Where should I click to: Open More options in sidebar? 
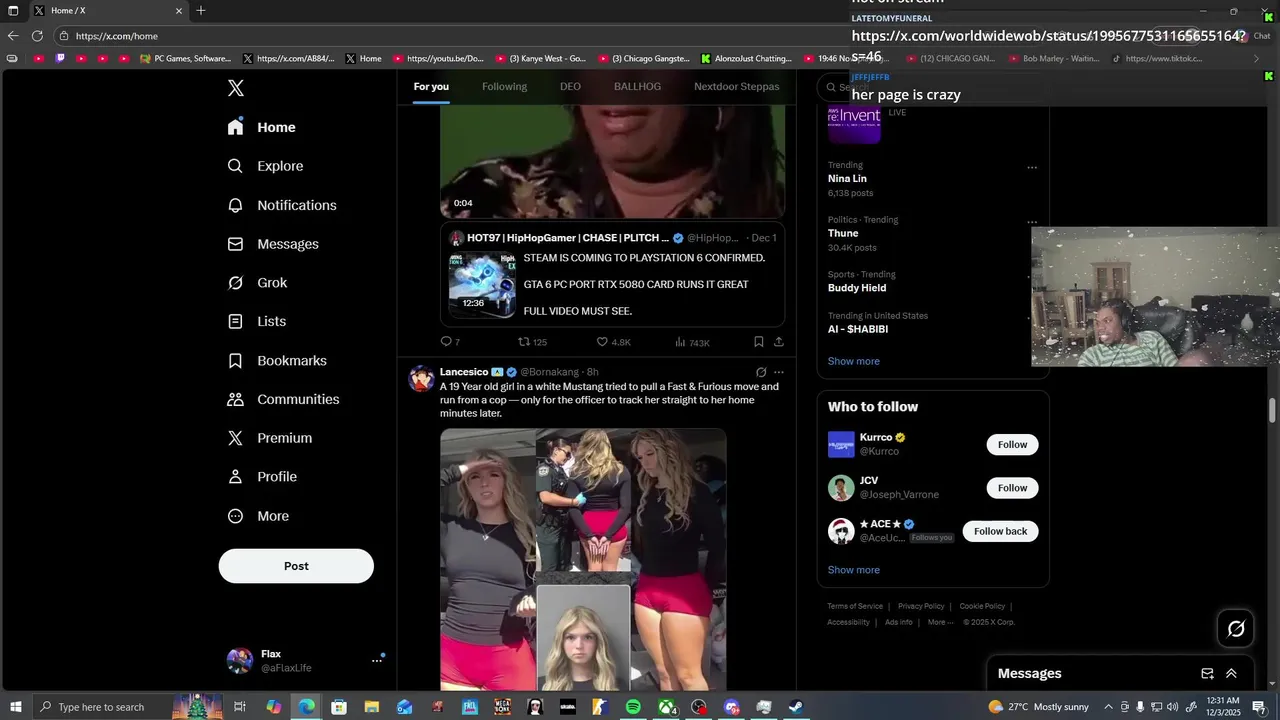click(x=258, y=516)
